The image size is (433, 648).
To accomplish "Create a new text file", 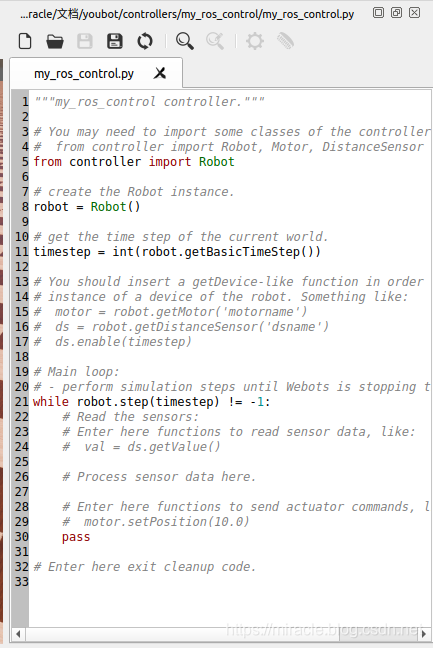I will (25, 41).
